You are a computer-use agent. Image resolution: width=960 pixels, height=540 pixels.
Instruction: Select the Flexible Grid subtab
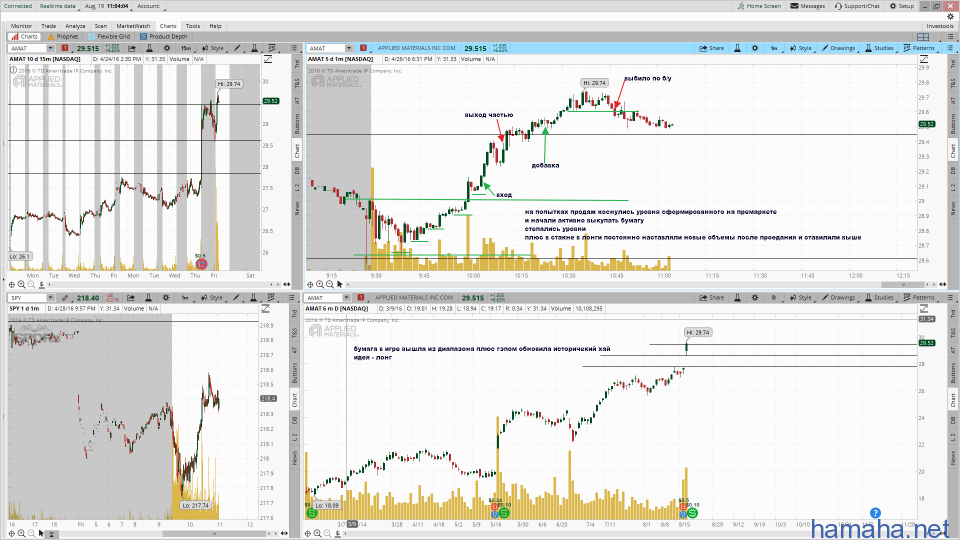[109, 37]
